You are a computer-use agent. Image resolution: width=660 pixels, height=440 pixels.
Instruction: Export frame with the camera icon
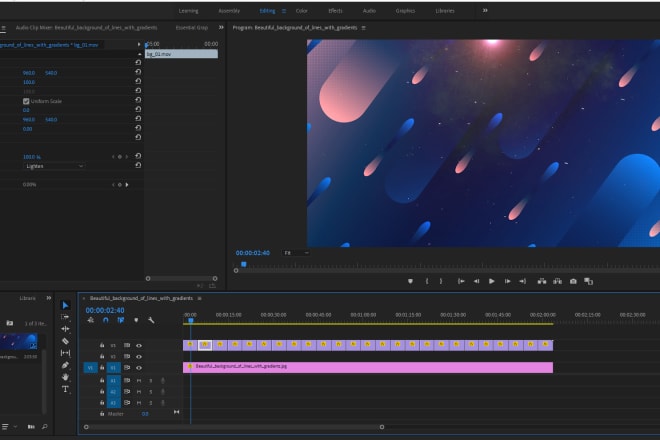[x=573, y=281]
